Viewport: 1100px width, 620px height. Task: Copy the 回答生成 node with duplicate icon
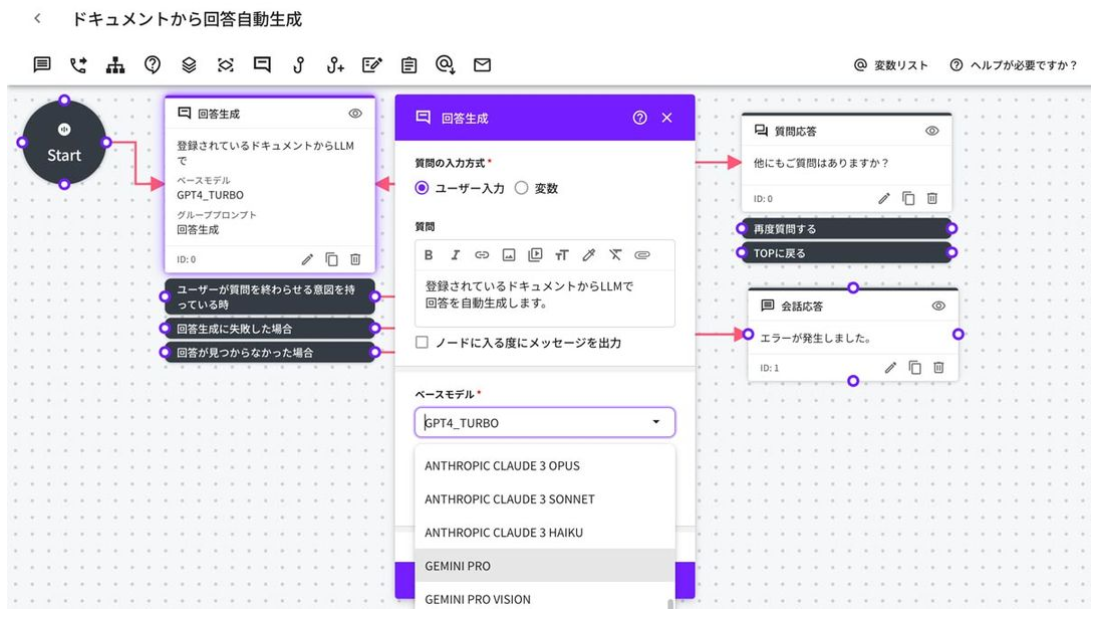pyautogui.click(x=332, y=259)
